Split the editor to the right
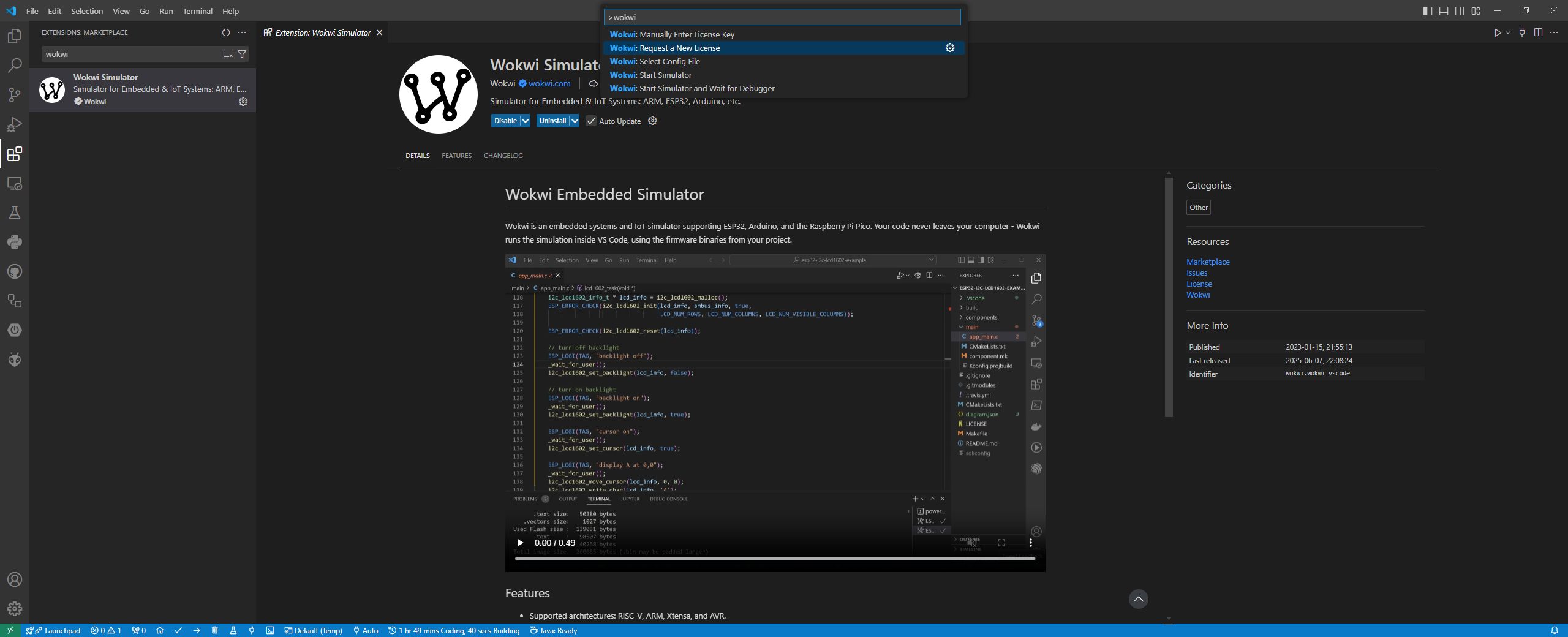Viewport: 1568px width, 637px height. coord(1538,32)
